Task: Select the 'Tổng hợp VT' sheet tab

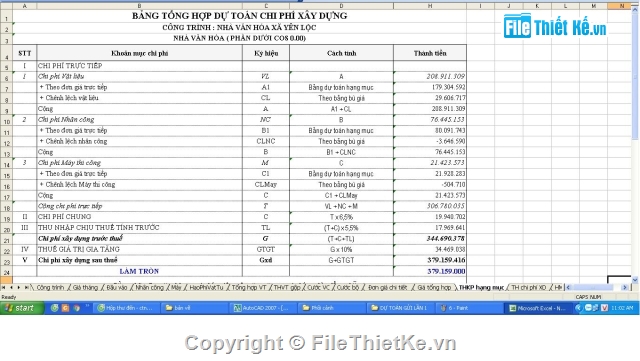Action: pyautogui.click(x=249, y=287)
